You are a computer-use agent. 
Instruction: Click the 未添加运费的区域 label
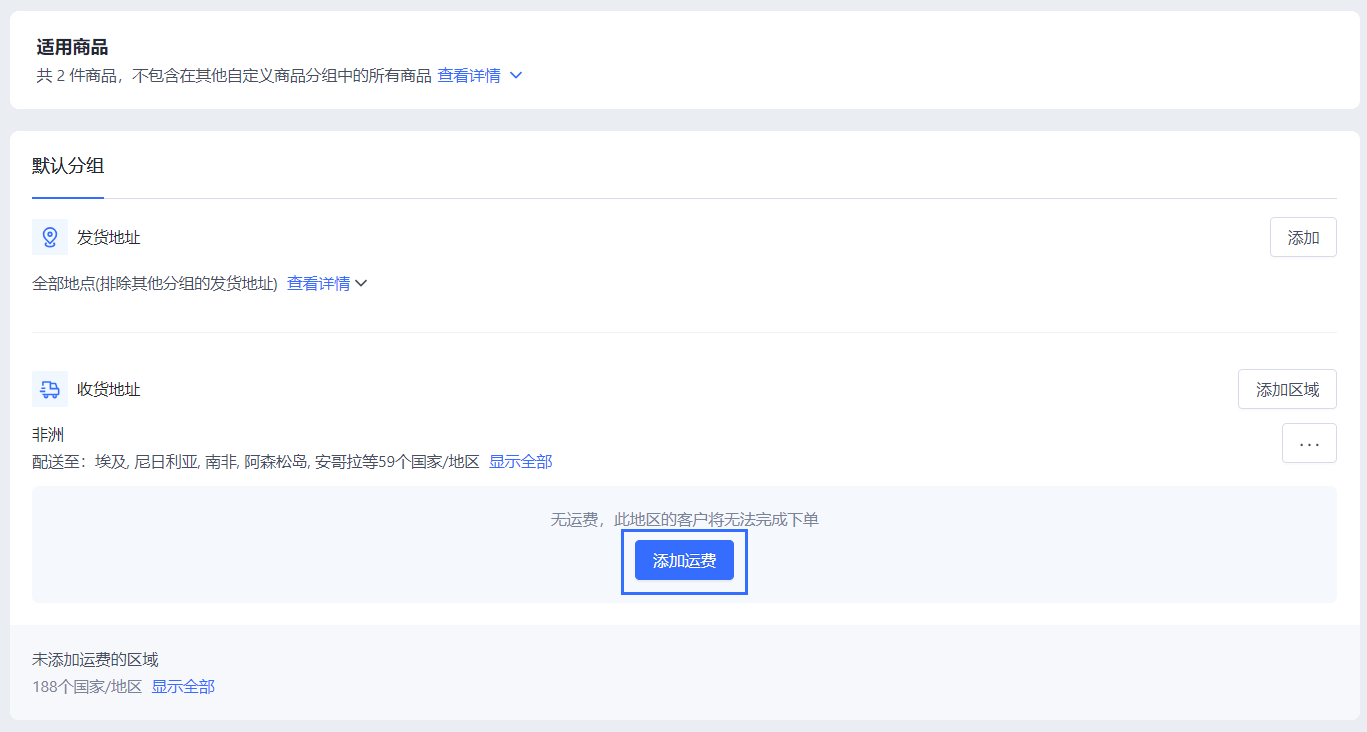point(95,660)
